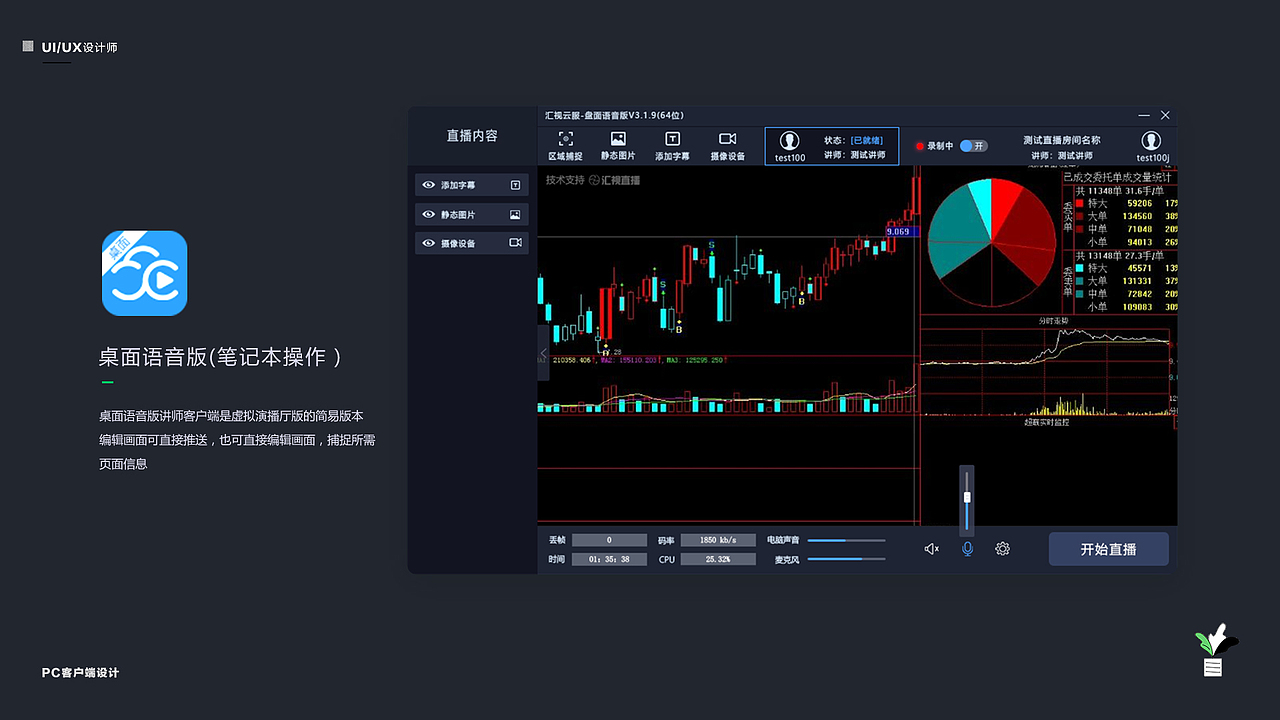
Task: Click the 9.069 price label on chart
Action: (x=898, y=231)
